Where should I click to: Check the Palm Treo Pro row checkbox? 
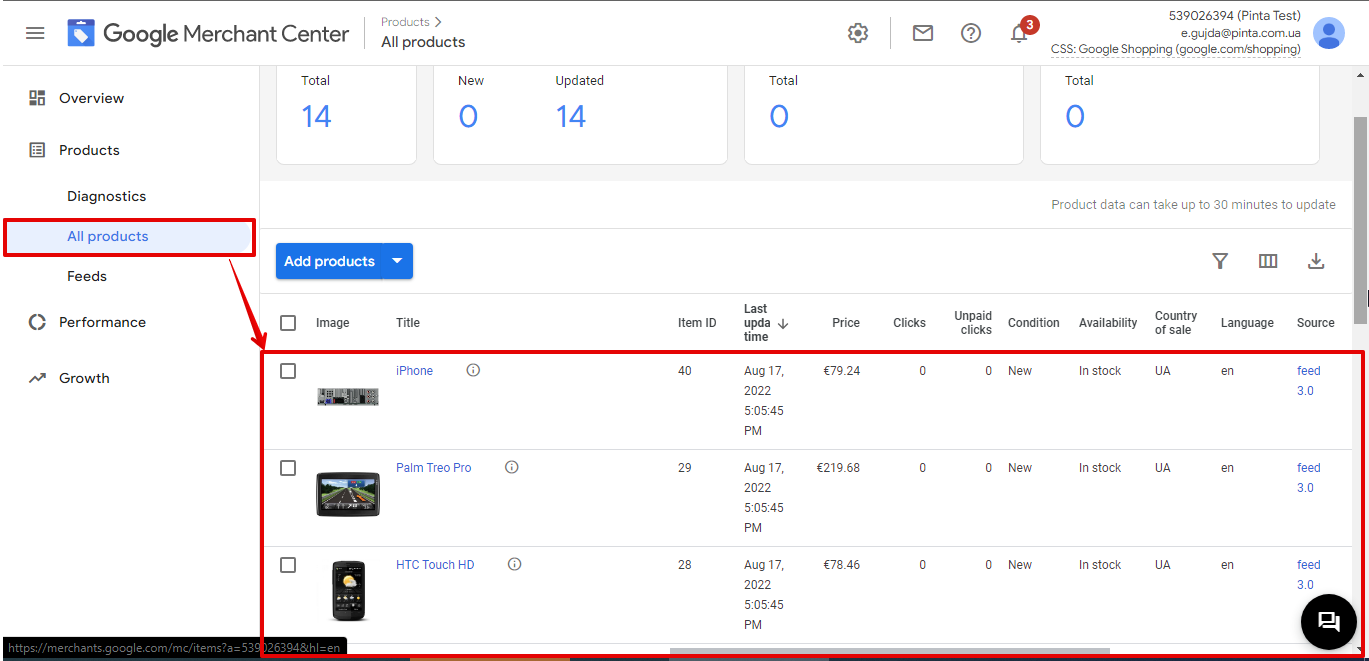pyautogui.click(x=288, y=468)
